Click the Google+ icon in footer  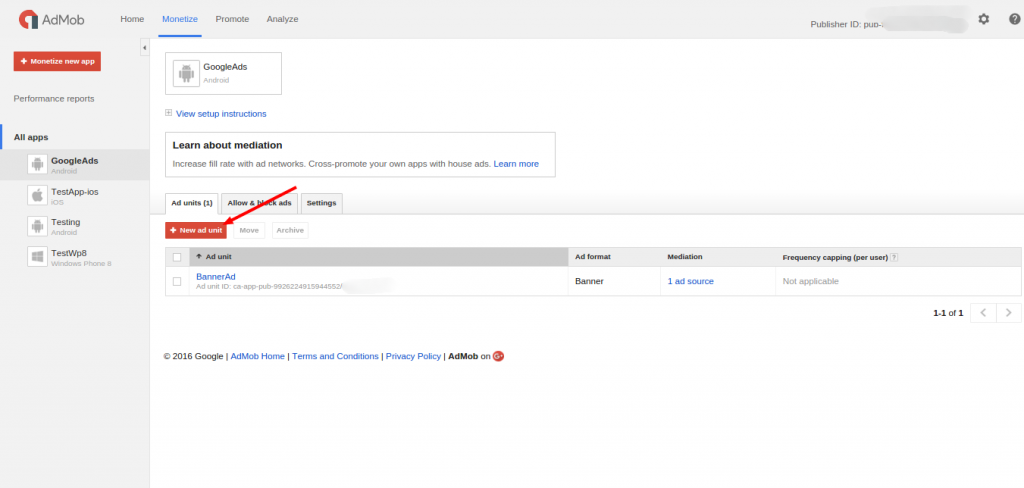tap(498, 356)
